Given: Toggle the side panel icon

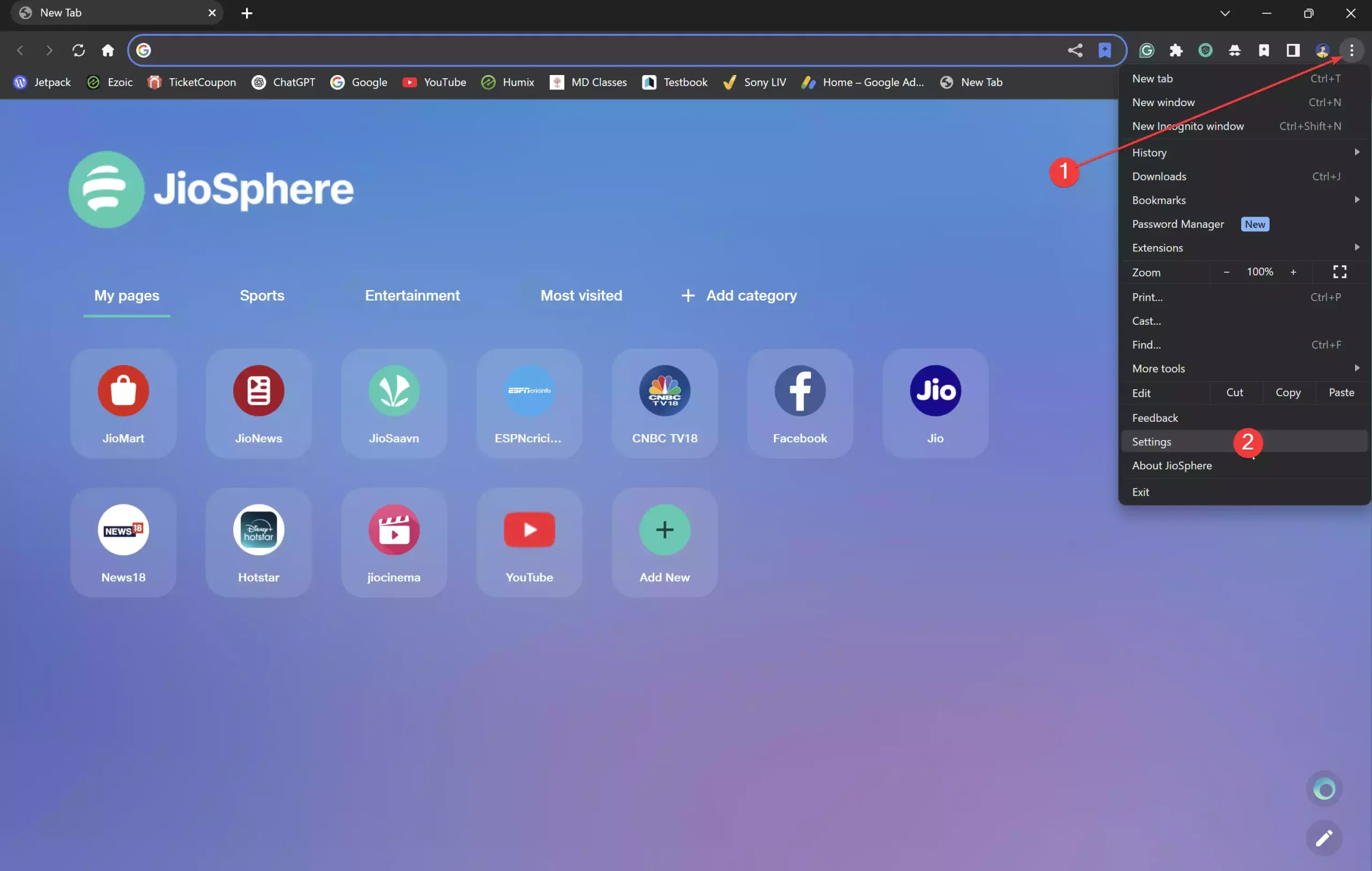Looking at the screenshot, I should pos(1293,50).
